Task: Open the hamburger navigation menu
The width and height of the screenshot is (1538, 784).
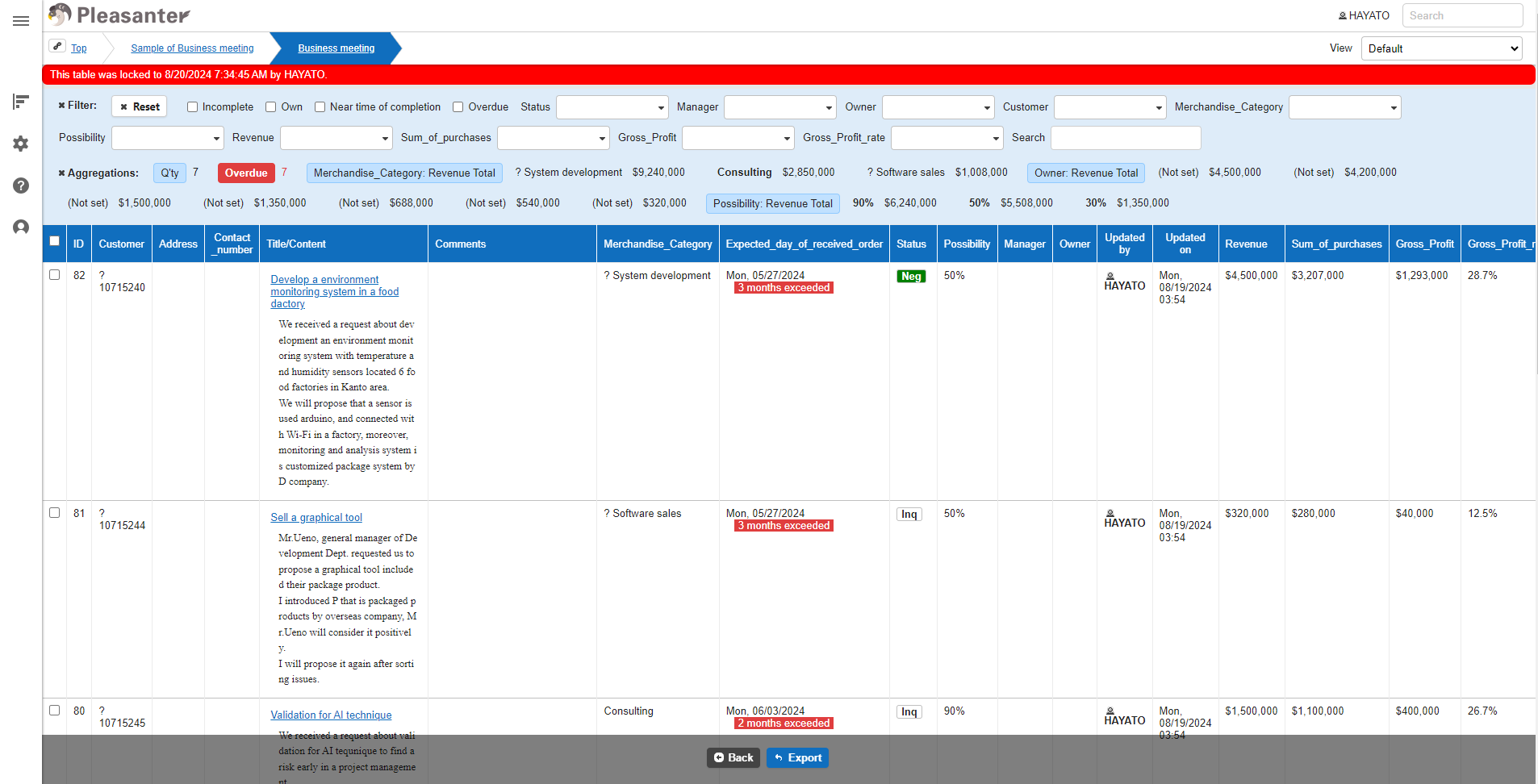Action: pyautogui.click(x=21, y=21)
